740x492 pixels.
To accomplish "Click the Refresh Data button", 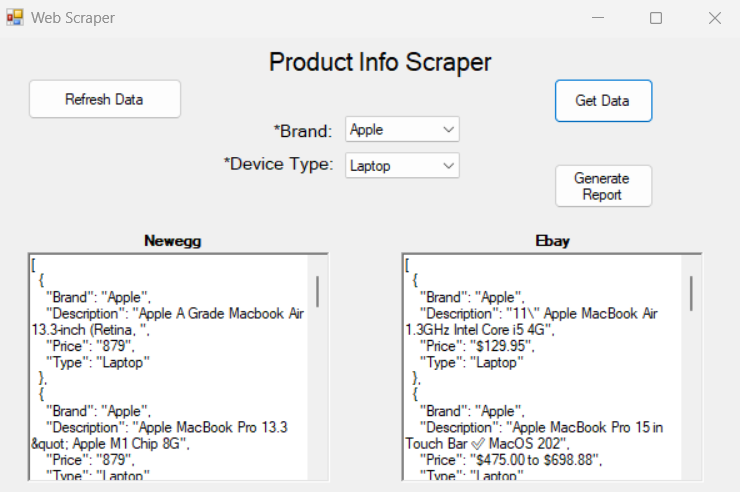I will point(105,99).
